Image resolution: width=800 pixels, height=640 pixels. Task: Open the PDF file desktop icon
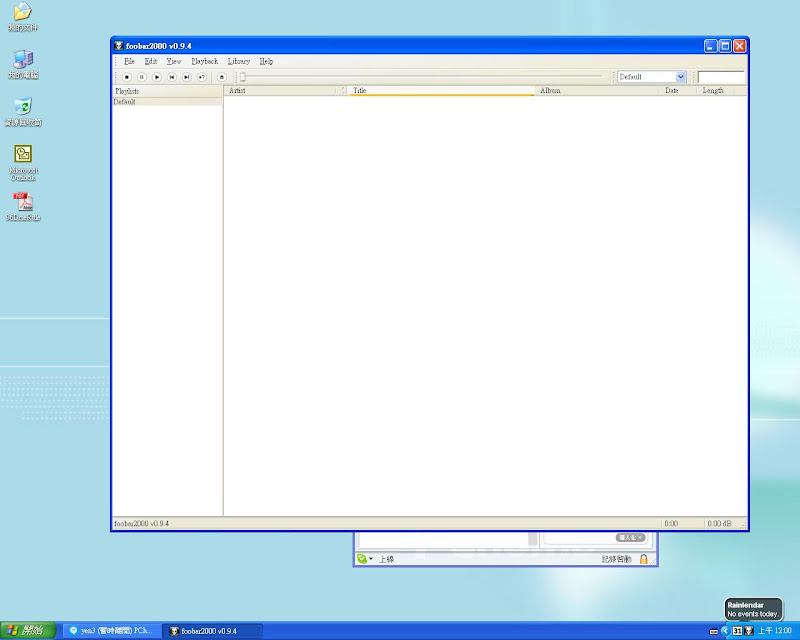point(23,207)
